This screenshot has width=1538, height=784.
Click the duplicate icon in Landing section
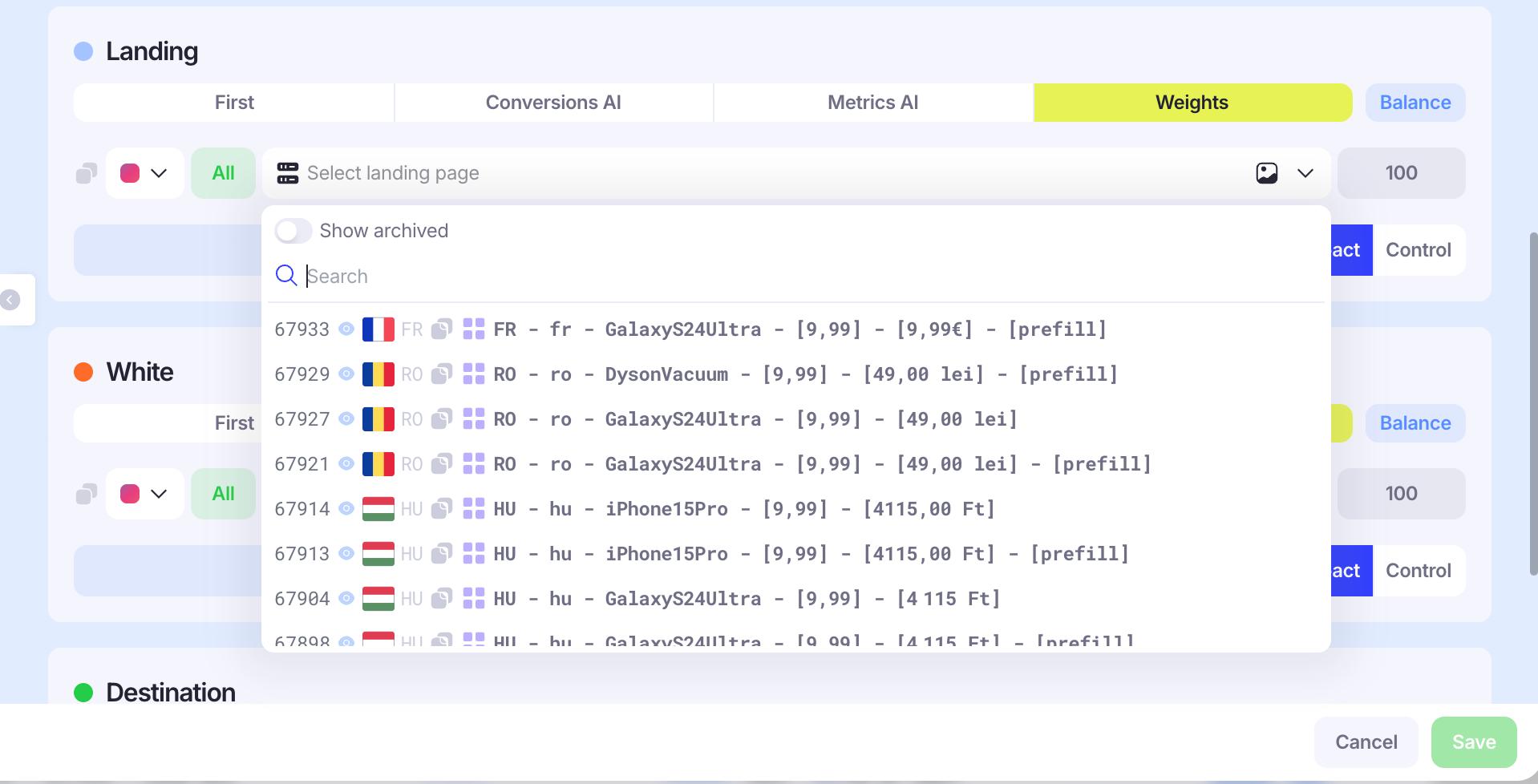pyautogui.click(x=87, y=173)
